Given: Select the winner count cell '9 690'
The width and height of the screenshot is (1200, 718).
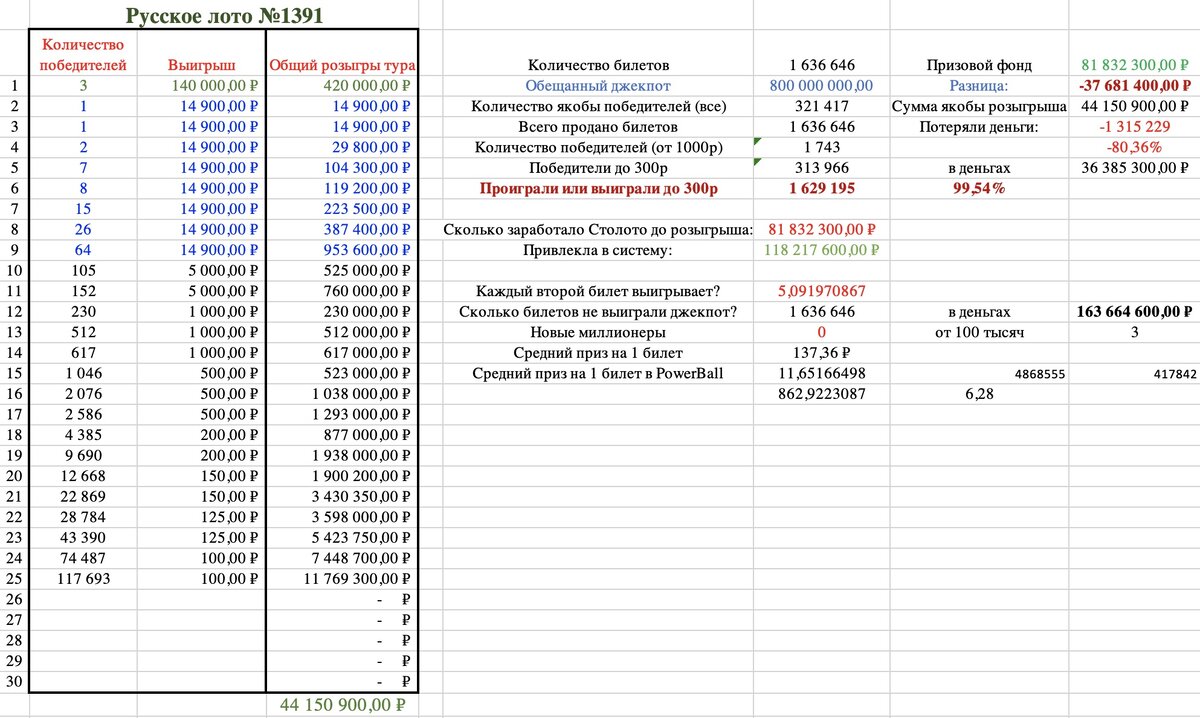Looking at the screenshot, I should tap(83, 455).
